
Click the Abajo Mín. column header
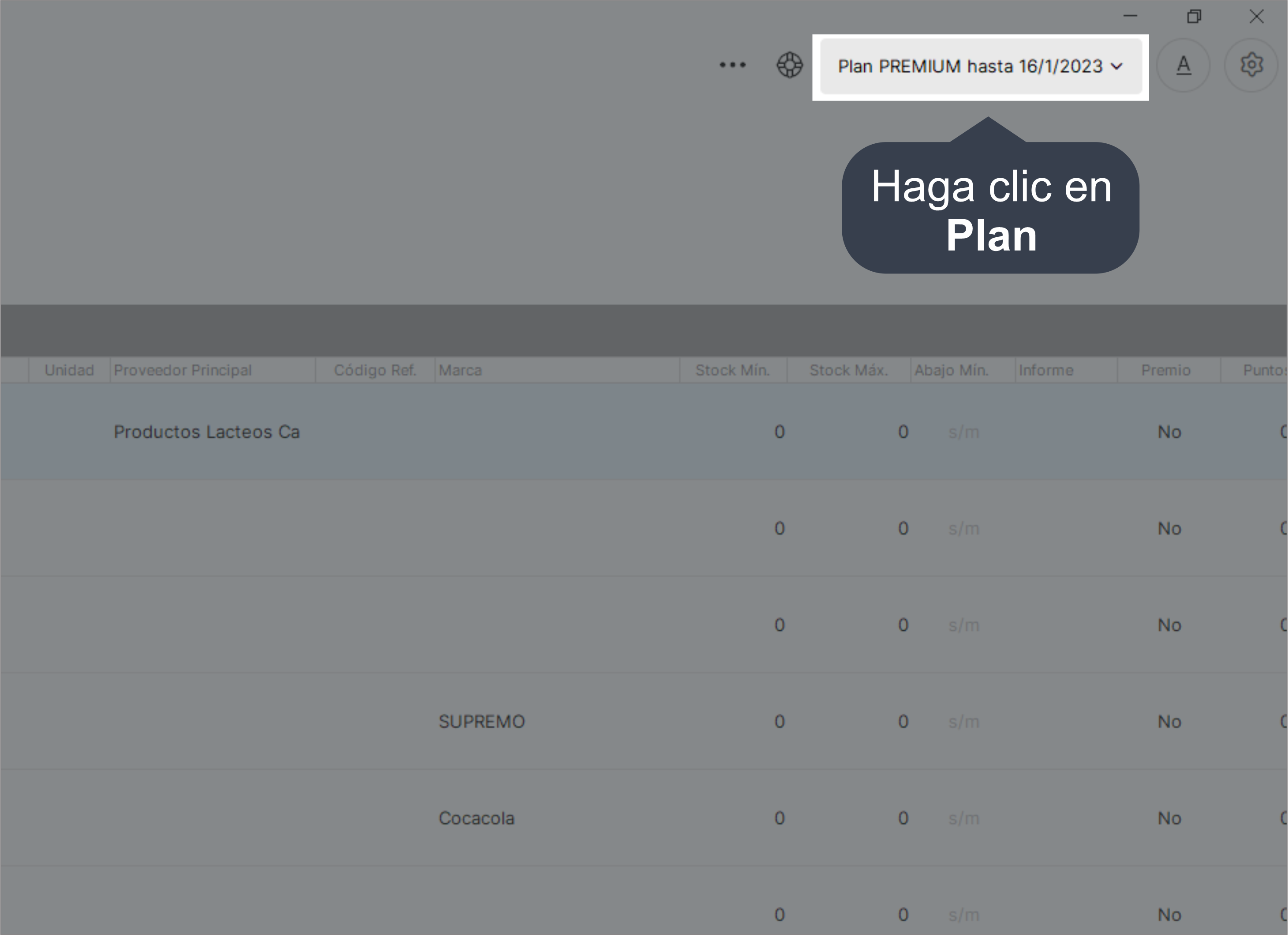pyautogui.click(x=951, y=370)
